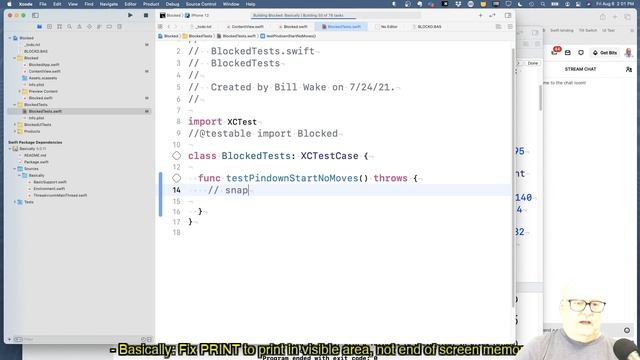The width and height of the screenshot is (640, 360).
Task: Open the Symbol navigator
Action: (x=60, y=27)
